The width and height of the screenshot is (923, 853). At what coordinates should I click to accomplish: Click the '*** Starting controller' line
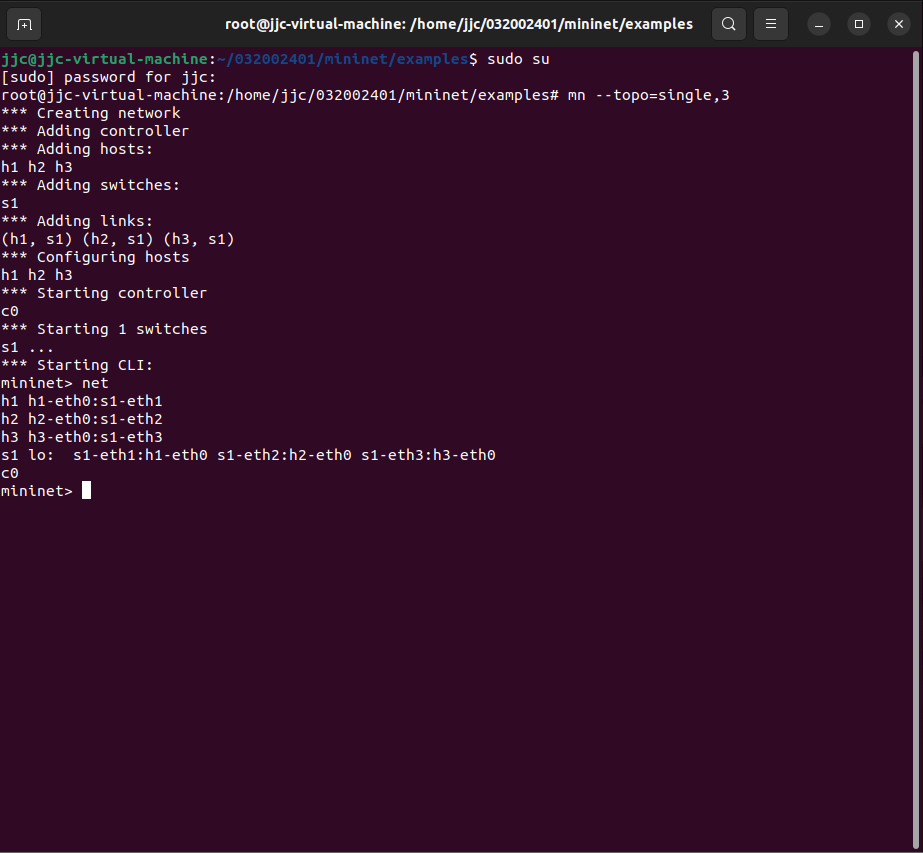(x=104, y=293)
